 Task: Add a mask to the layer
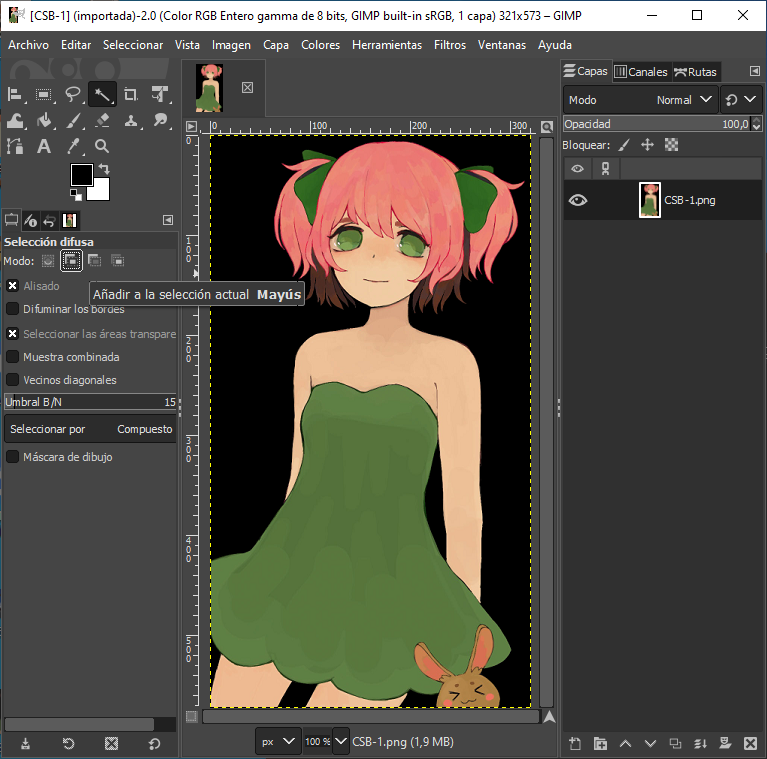pyautogui.click(x=725, y=743)
